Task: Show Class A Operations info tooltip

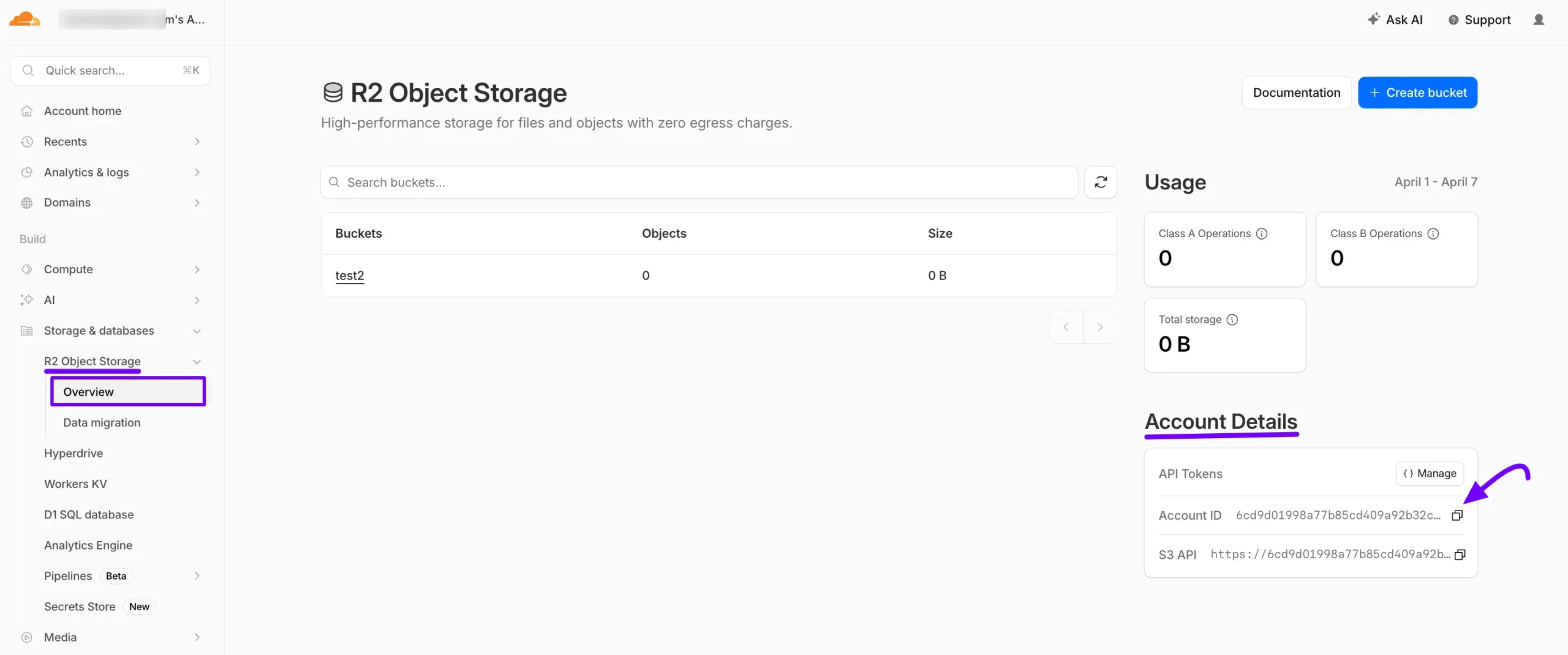Action: [x=1262, y=233]
